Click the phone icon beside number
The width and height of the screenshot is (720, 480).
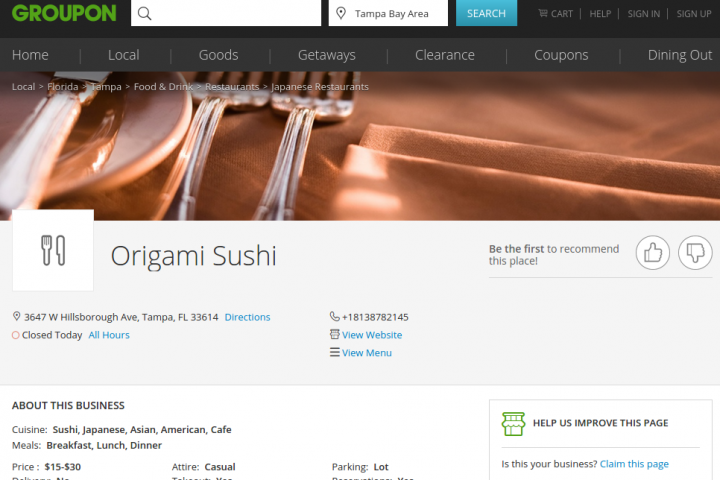click(x=335, y=316)
